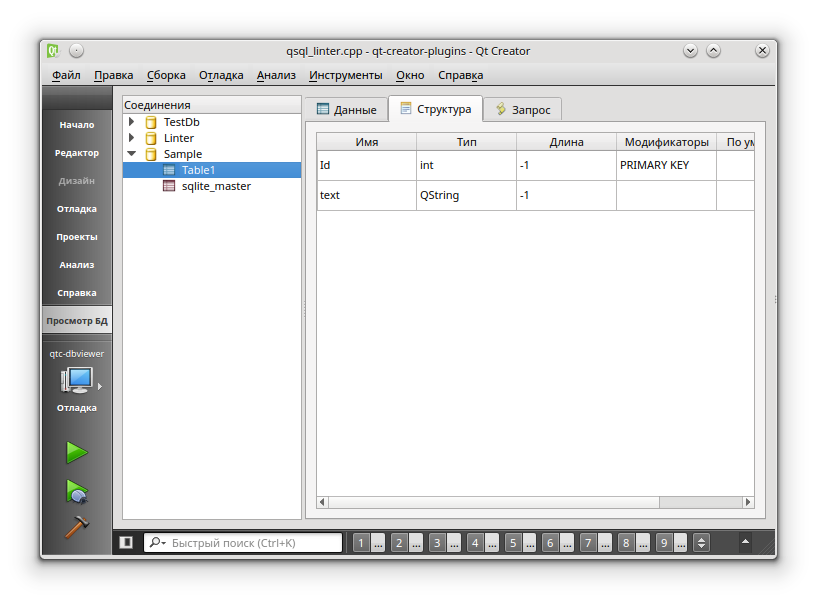Build the project with the hammer icon

tap(77, 527)
